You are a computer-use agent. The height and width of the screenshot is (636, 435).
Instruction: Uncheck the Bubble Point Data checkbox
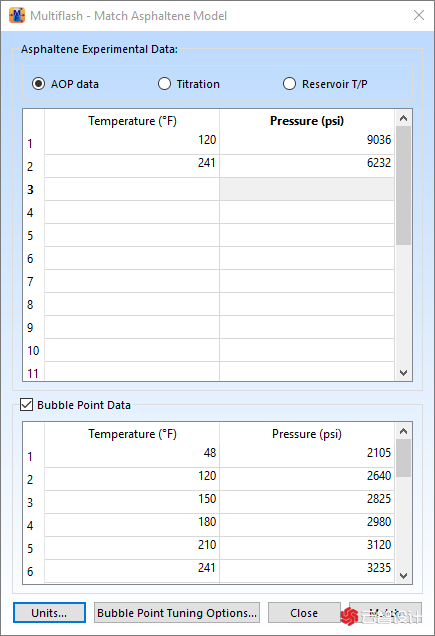pyautogui.click(x=26, y=405)
